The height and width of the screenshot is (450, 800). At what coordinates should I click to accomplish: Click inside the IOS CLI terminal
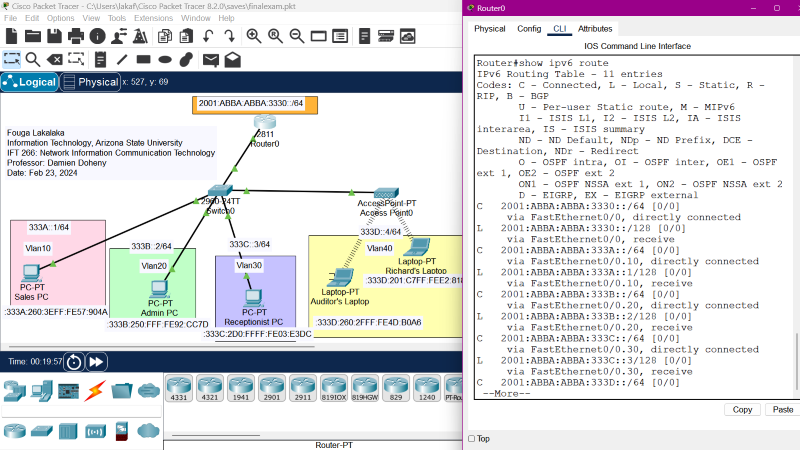pos(635,228)
